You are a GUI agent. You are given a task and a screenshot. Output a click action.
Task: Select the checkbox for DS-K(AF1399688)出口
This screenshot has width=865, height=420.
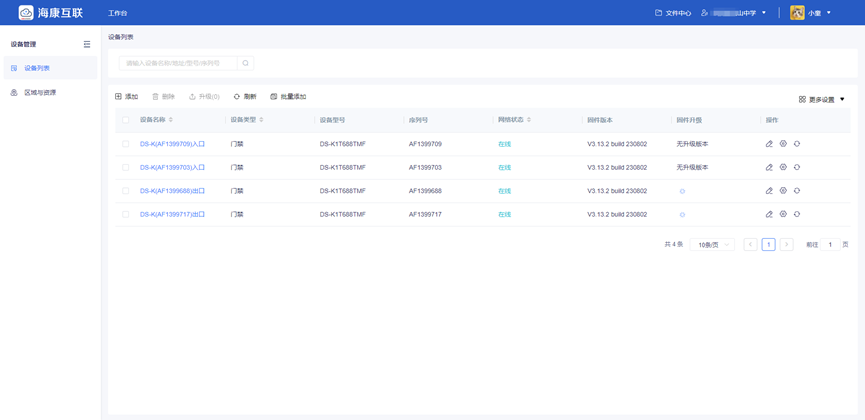pyautogui.click(x=125, y=191)
